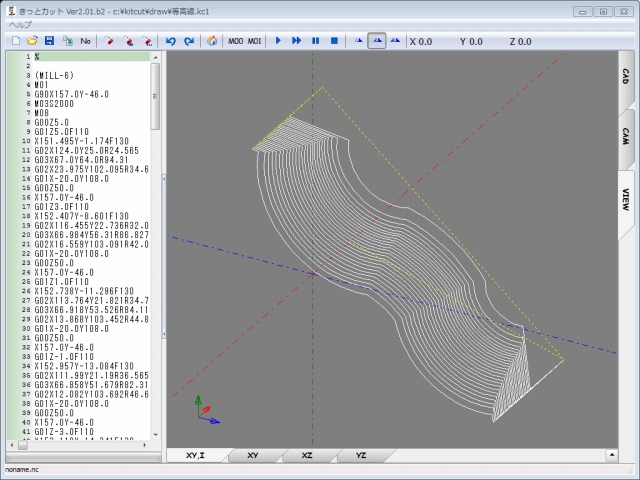The height and width of the screenshot is (480, 640).
Task: Select the XY,Z view tab
Action: pyautogui.click(x=195, y=456)
